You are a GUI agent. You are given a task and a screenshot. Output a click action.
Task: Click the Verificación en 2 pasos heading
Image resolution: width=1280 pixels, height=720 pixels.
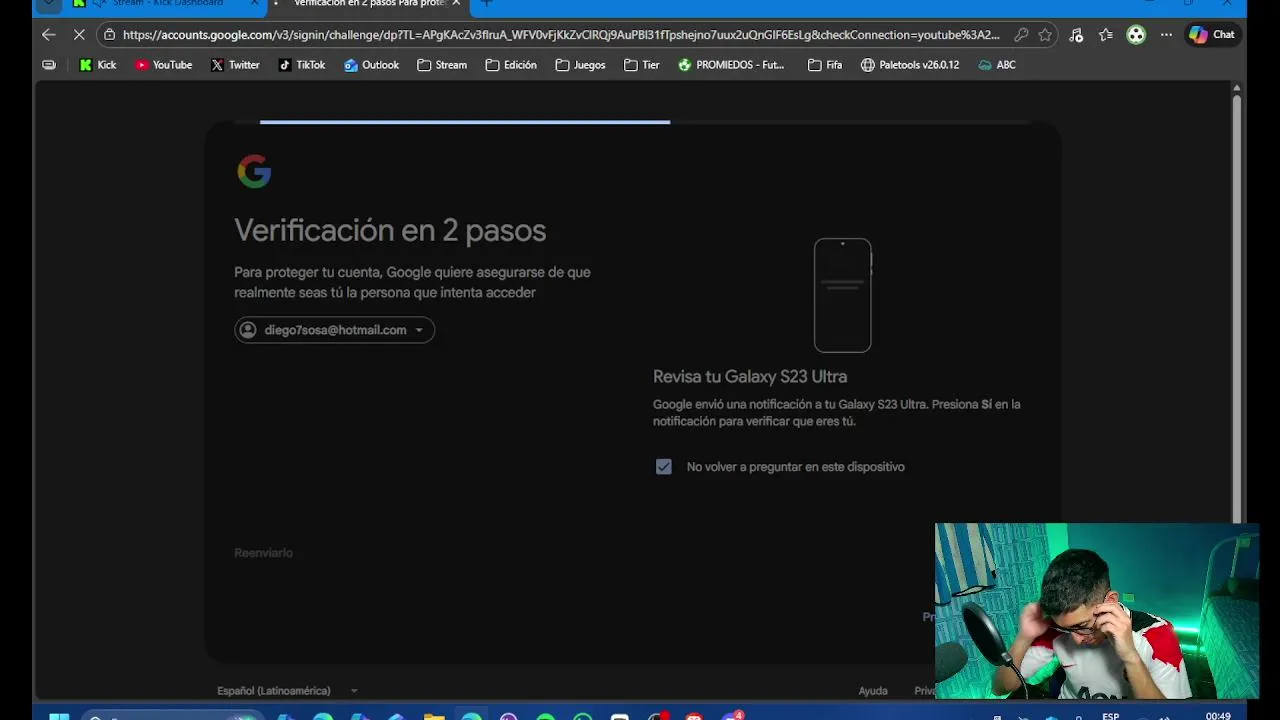(390, 230)
